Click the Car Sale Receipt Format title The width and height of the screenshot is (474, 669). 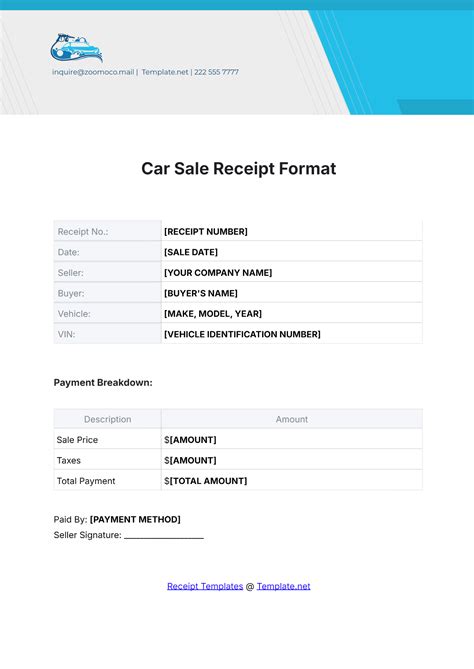[238, 169]
